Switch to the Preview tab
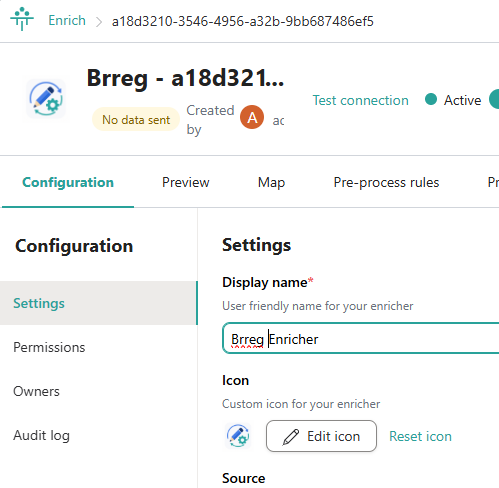The width and height of the screenshot is (499, 488). pos(186,182)
